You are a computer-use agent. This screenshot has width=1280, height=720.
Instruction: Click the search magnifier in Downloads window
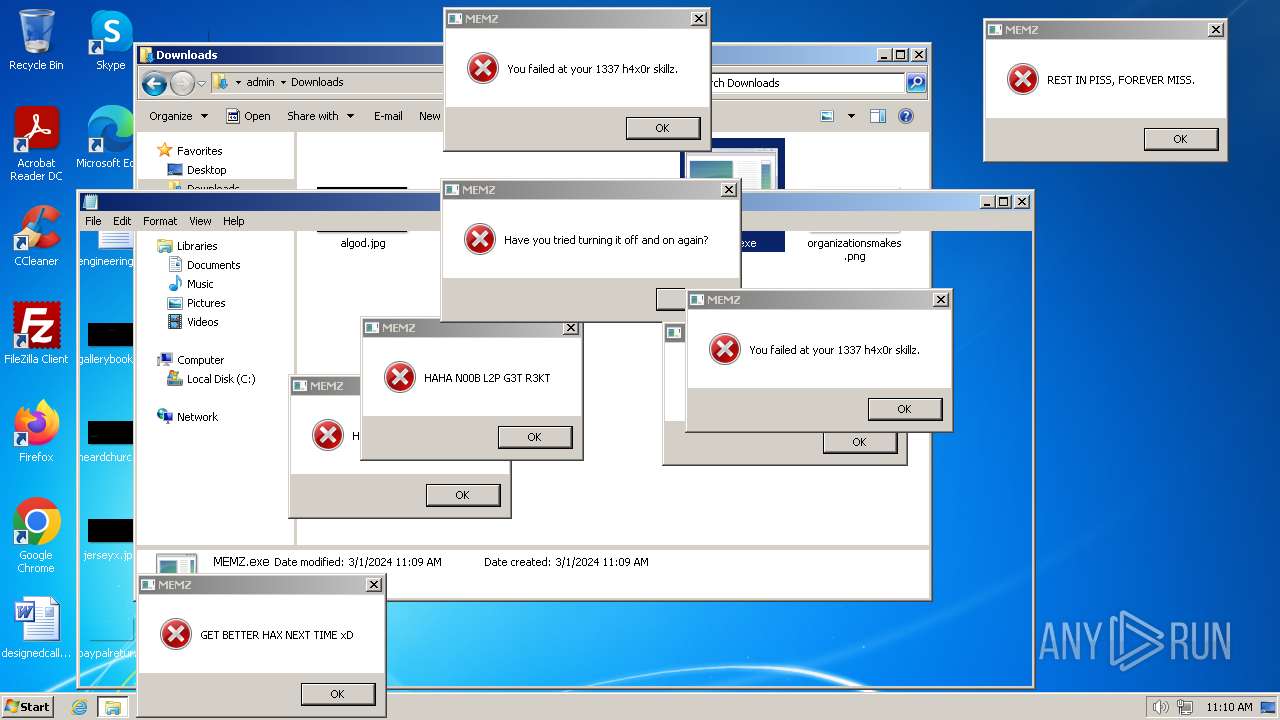(915, 83)
